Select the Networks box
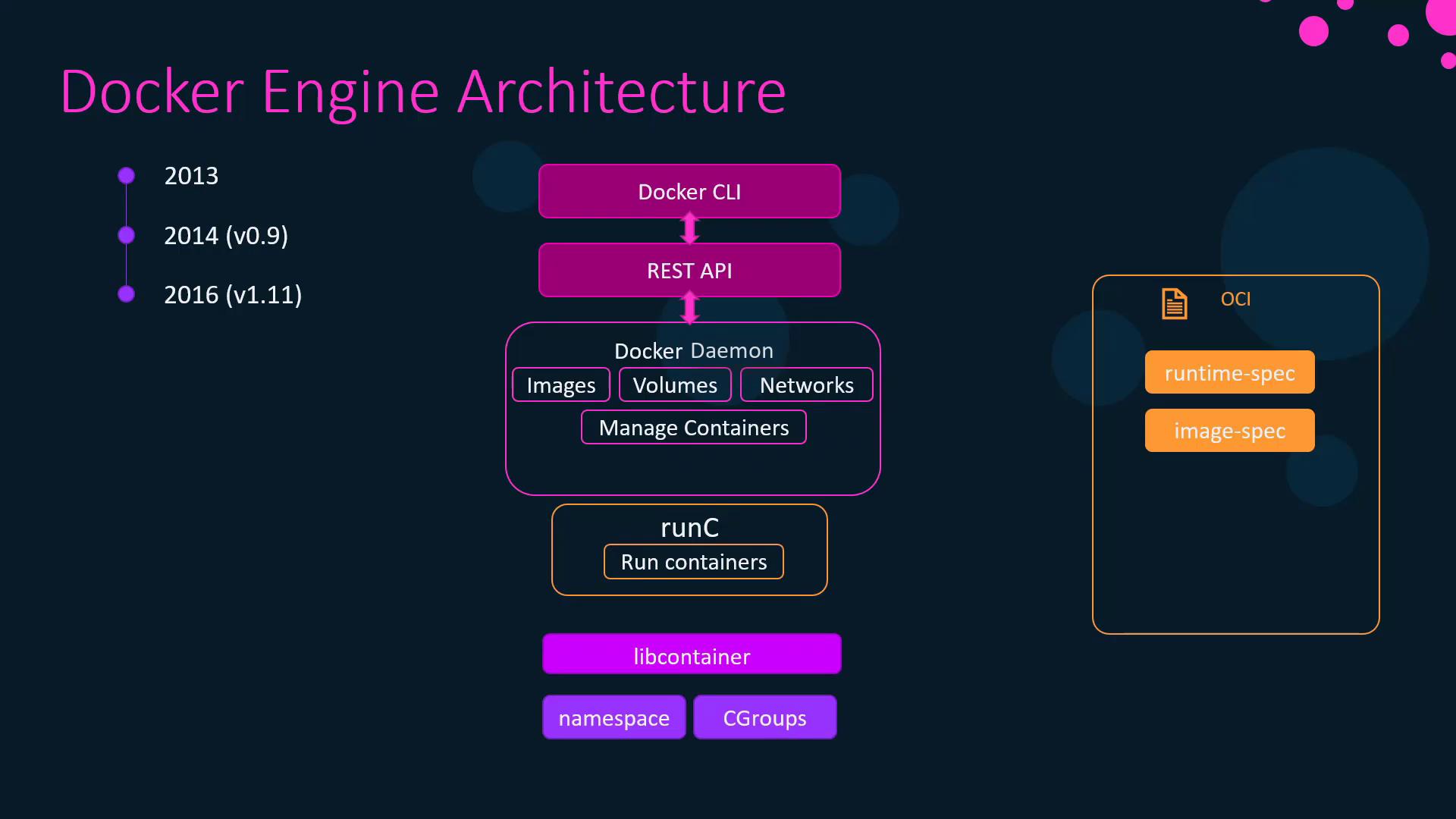The width and height of the screenshot is (1456, 819). [806, 385]
